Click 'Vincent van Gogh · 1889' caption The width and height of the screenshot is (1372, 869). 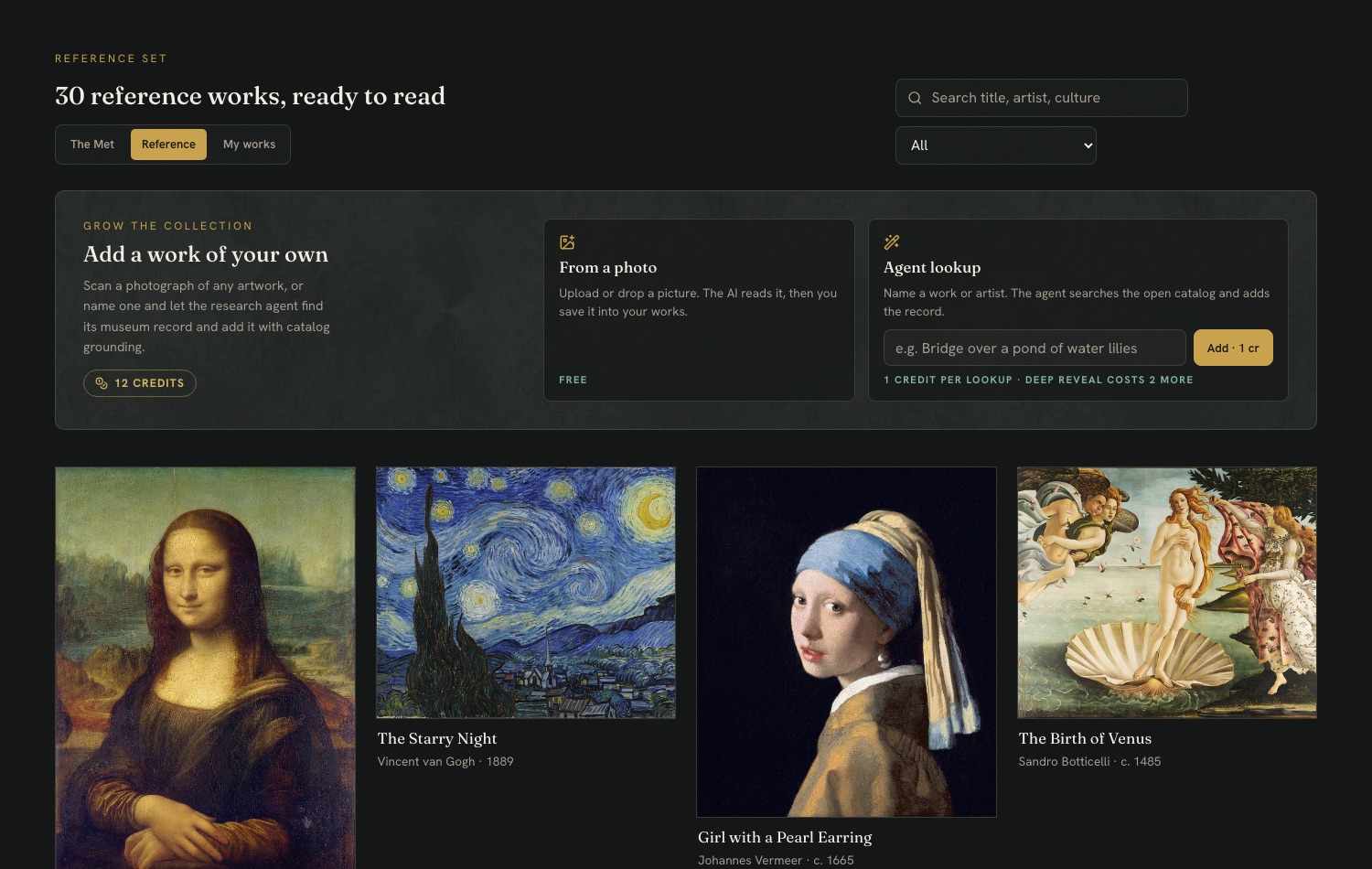[x=445, y=761]
